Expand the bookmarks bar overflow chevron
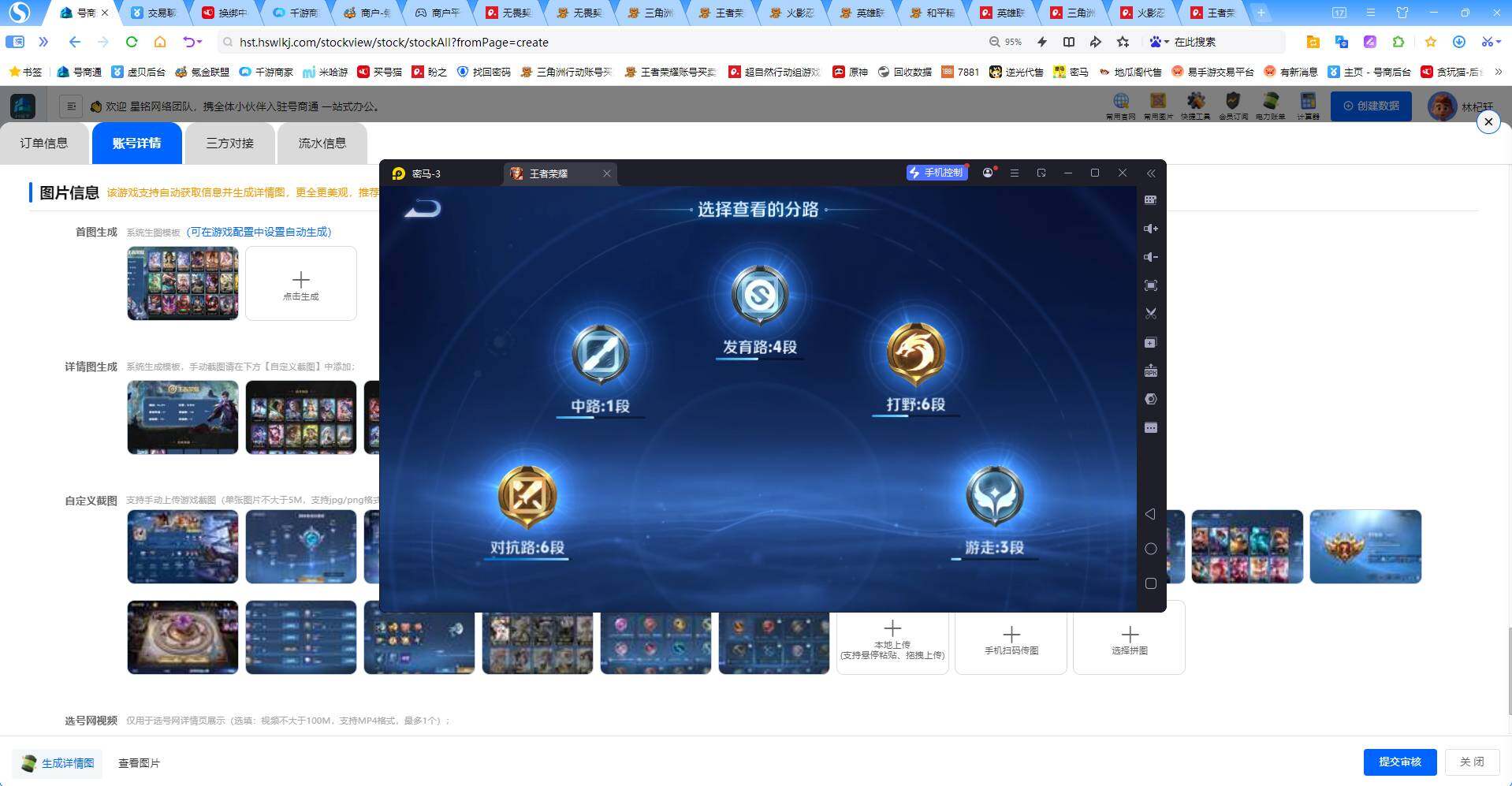Screen dimensions: 1512x786 click(1498, 72)
